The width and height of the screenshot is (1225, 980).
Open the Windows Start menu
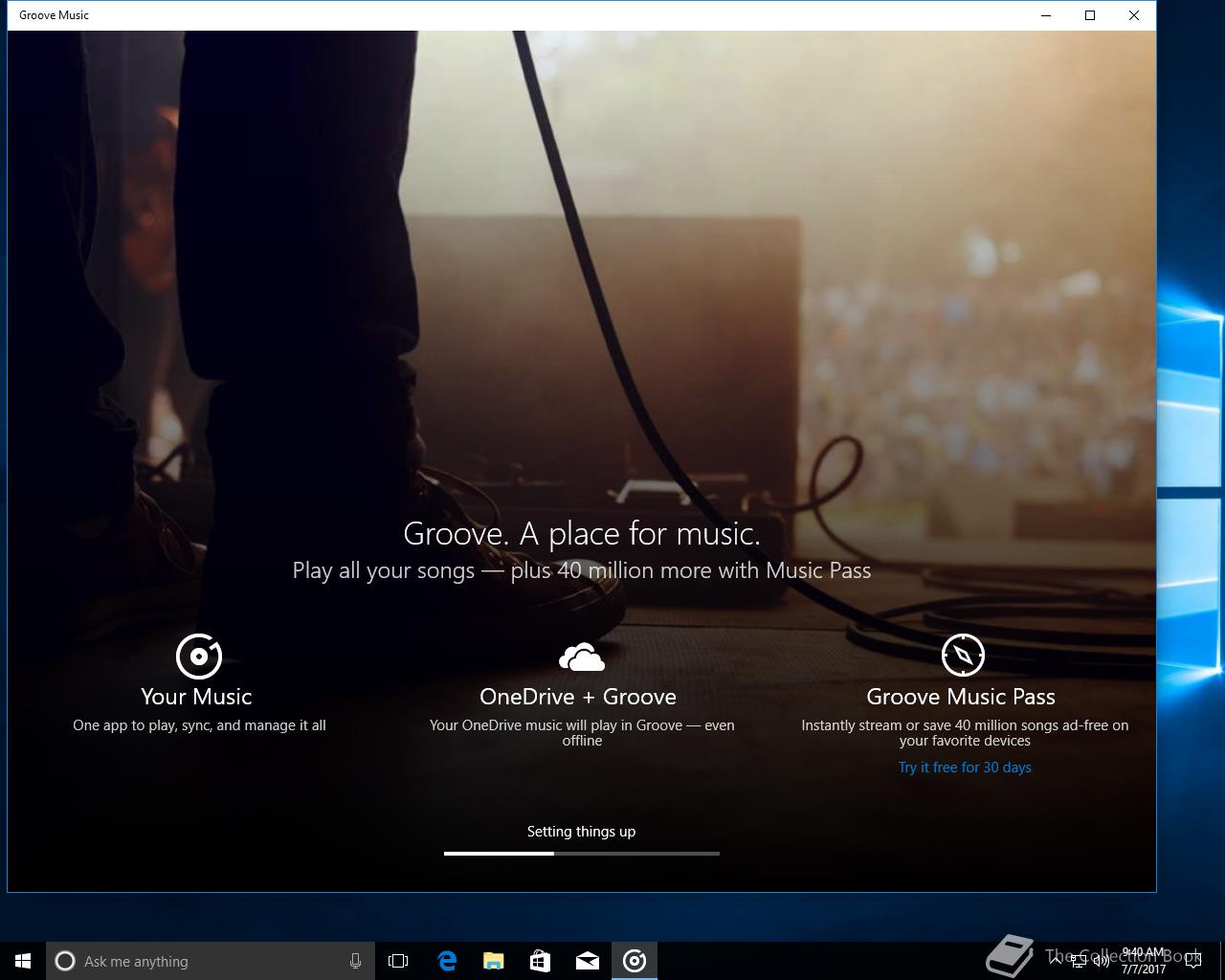point(23,961)
